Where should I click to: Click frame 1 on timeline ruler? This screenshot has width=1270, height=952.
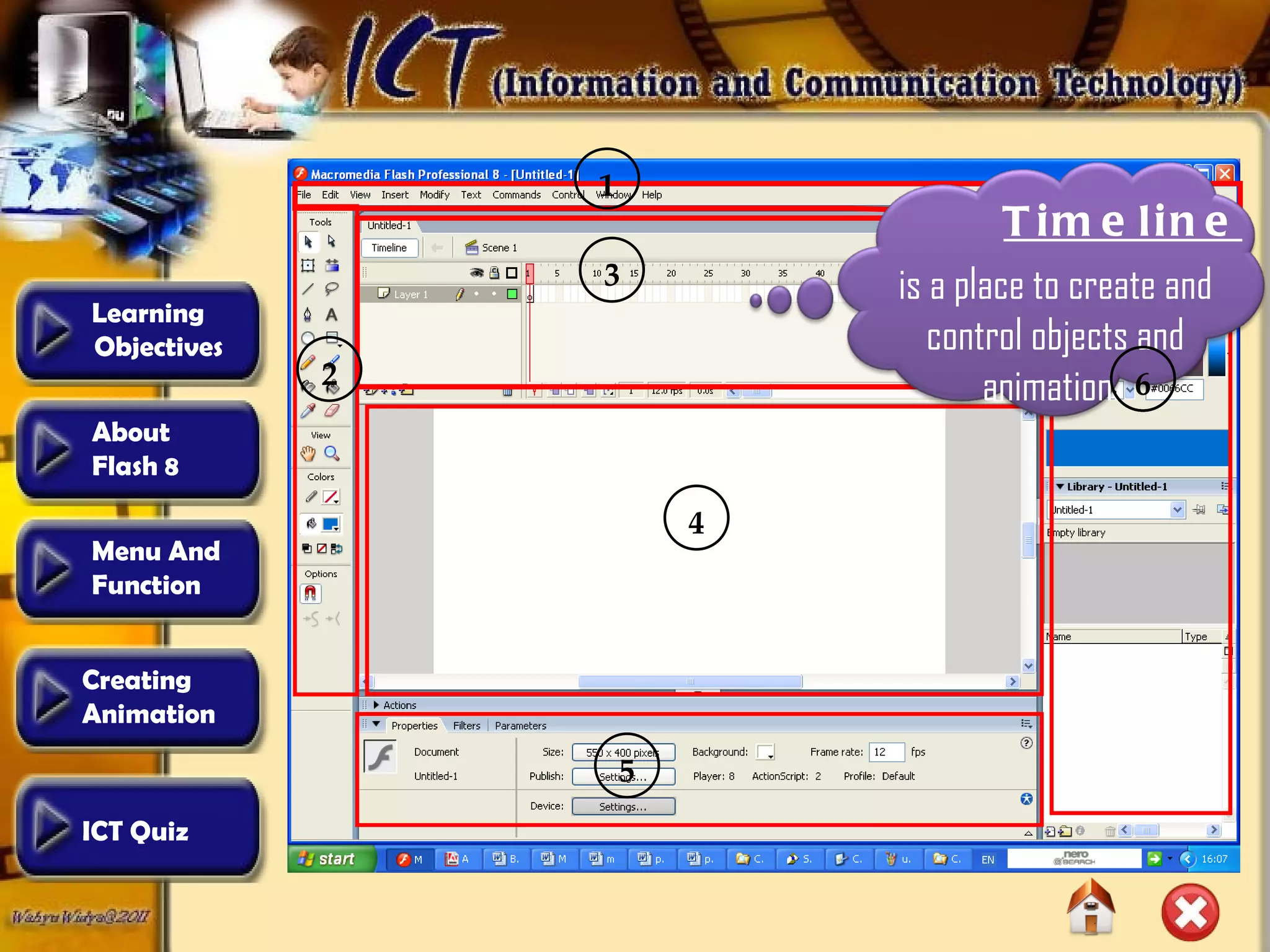[530, 273]
